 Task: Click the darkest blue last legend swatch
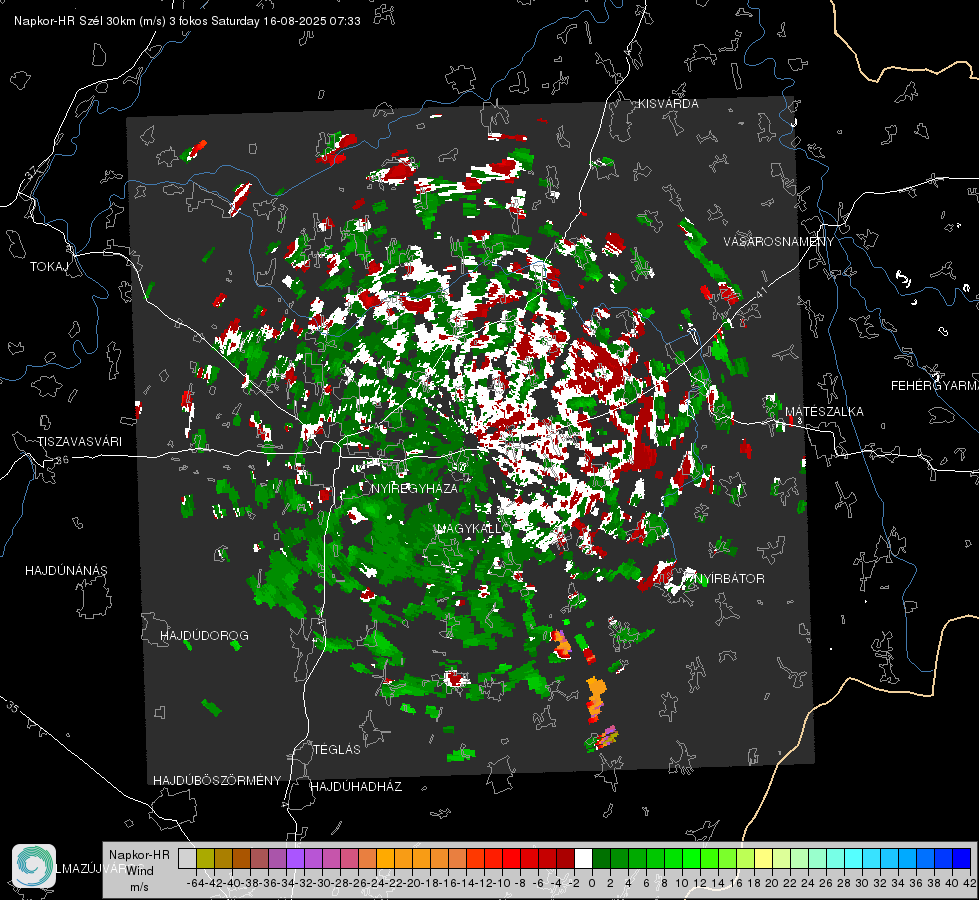point(962,858)
